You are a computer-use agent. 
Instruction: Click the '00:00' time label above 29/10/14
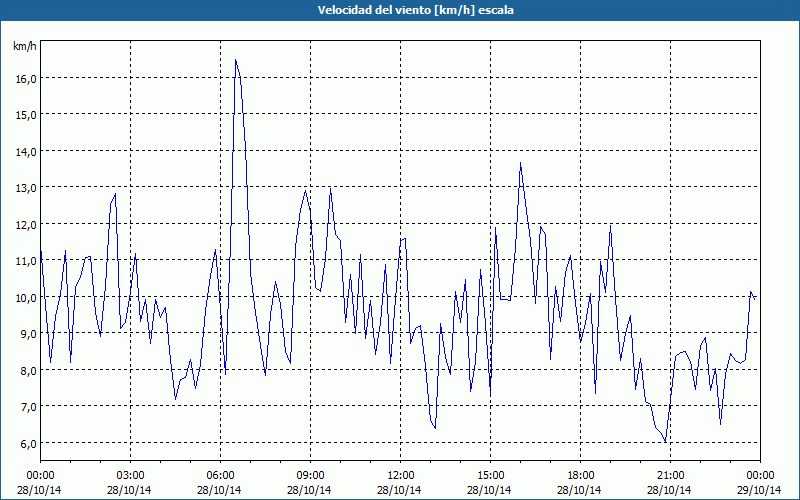click(x=760, y=476)
